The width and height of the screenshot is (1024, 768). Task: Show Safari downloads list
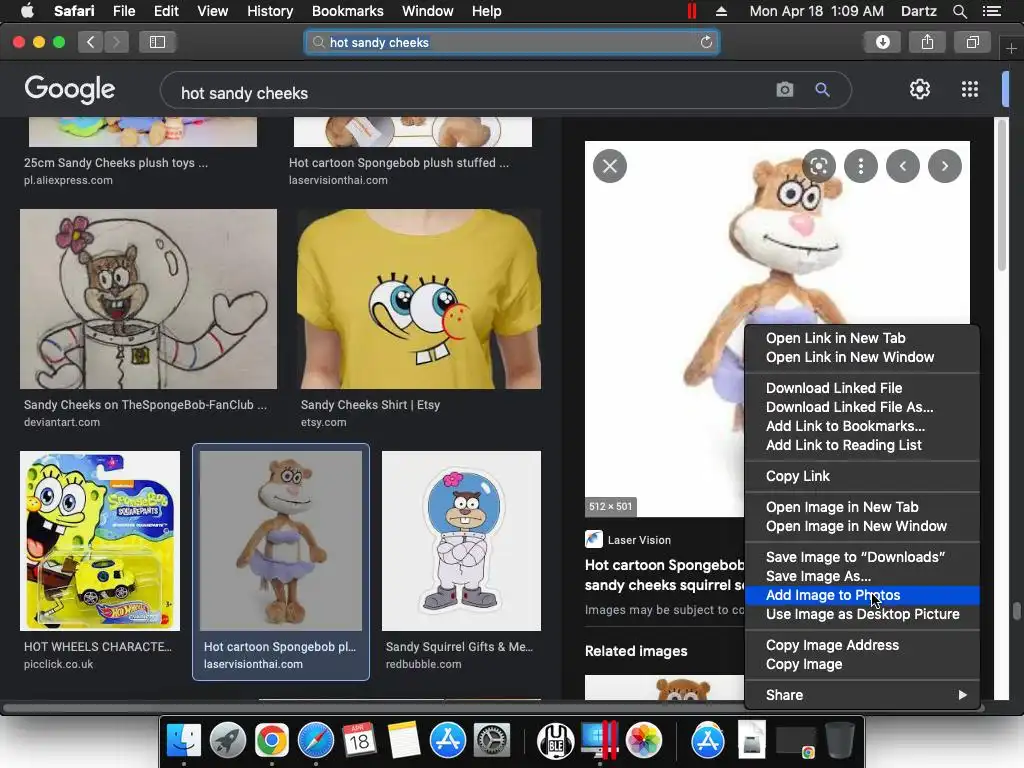883,42
